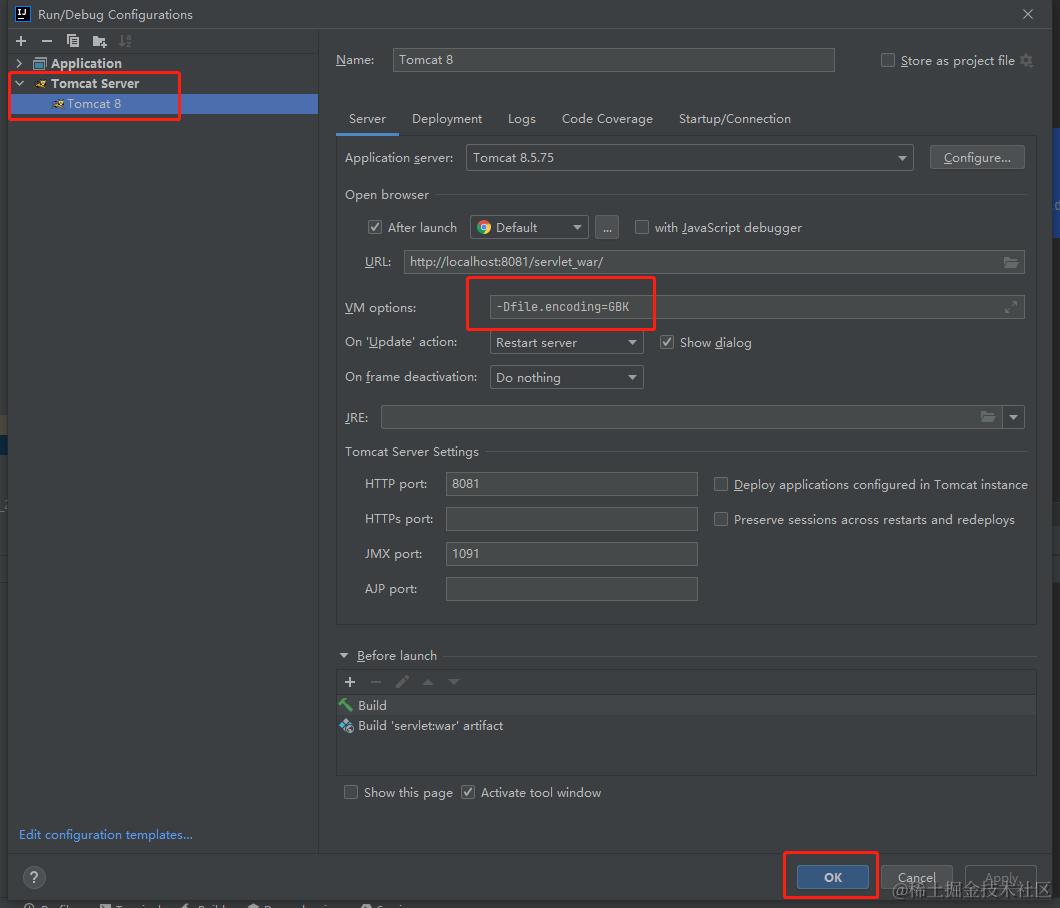Toggle Store as project file
Image resolution: width=1060 pixels, height=908 pixels.
[888, 60]
